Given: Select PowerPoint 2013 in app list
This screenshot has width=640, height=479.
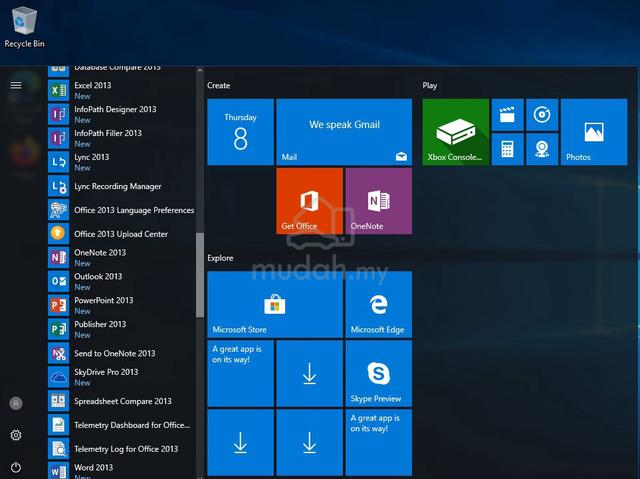Looking at the screenshot, I should click(x=121, y=305).
